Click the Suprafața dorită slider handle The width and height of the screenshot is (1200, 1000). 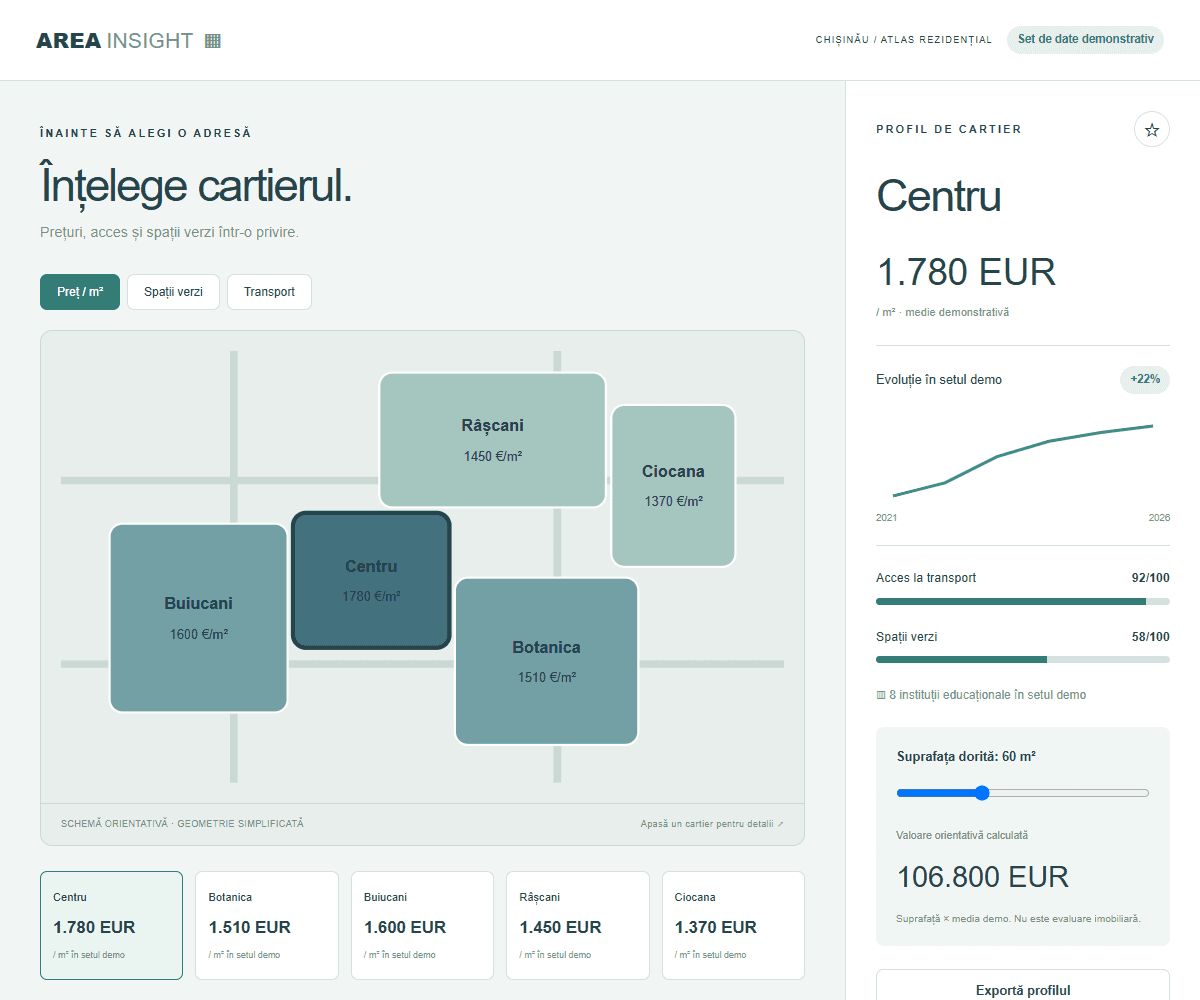[982, 793]
